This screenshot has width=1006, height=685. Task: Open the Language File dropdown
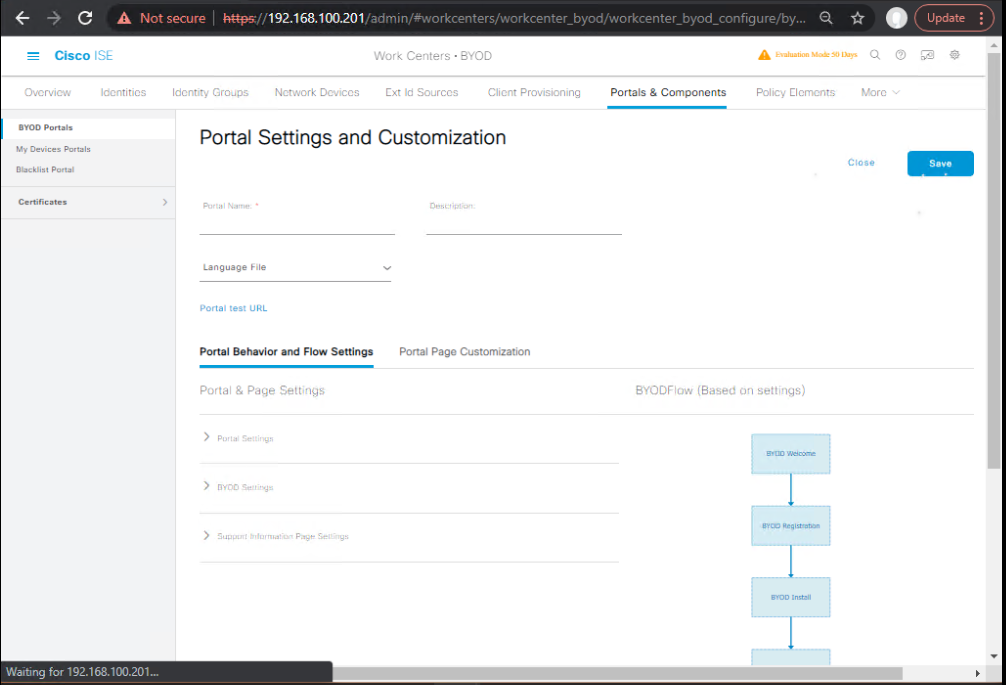pyautogui.click(x=295, y=267)
